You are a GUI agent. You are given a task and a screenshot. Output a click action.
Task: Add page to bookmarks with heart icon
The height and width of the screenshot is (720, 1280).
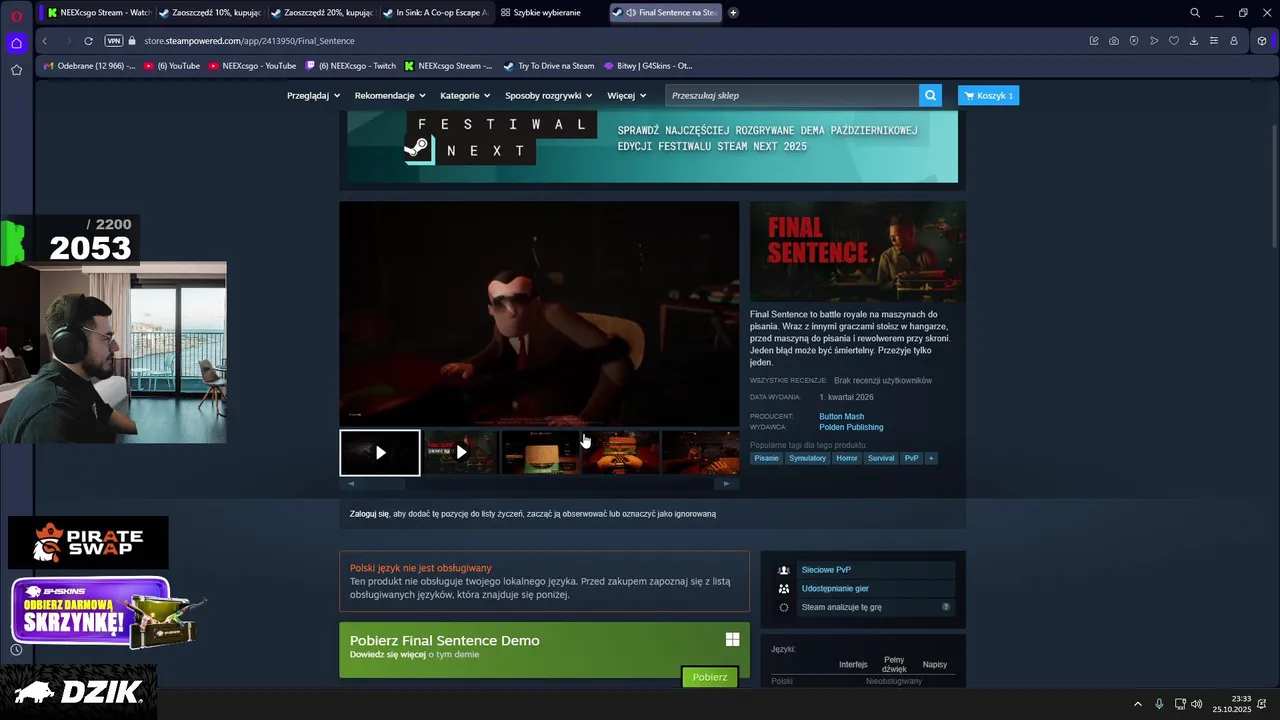click(x=1174, y=41)
